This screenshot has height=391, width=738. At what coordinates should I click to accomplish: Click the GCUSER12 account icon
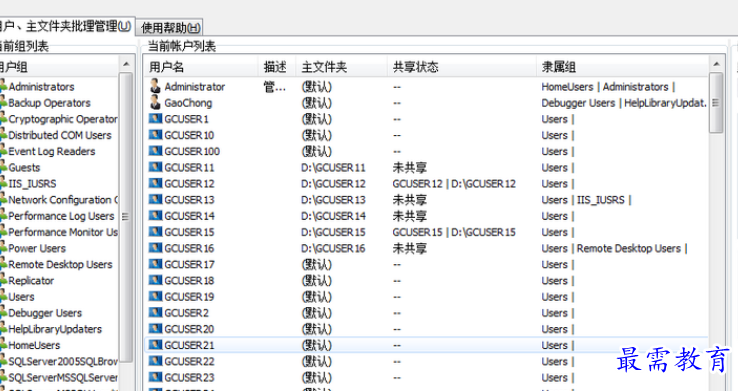[x=155, y=183]
